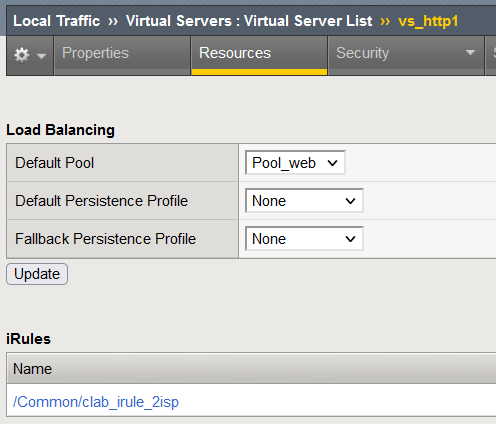Click the Local Traffic breadcrumb
The width and height of the screenshot is (496, 424).
(x=57, y=21)
